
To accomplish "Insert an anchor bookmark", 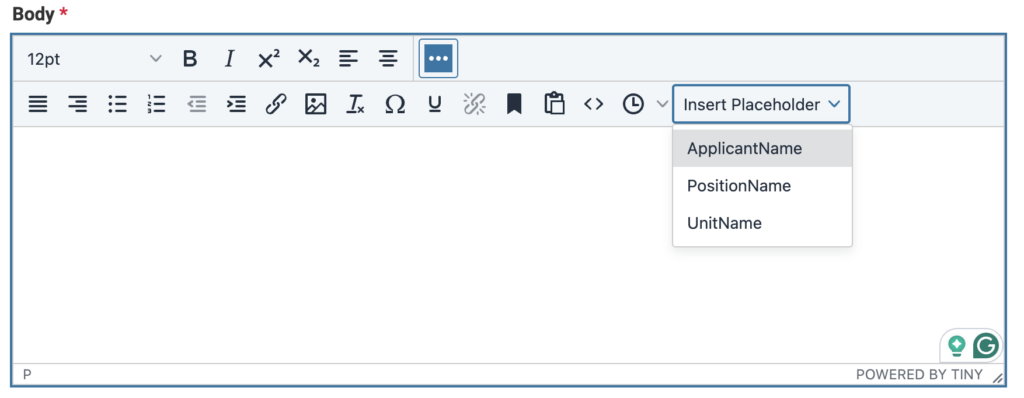I will 514,104.
